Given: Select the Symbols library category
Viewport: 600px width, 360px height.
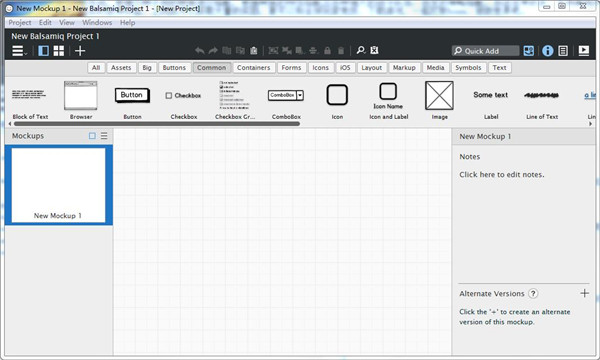Looking at the screenshot, I should pos(468,68).
